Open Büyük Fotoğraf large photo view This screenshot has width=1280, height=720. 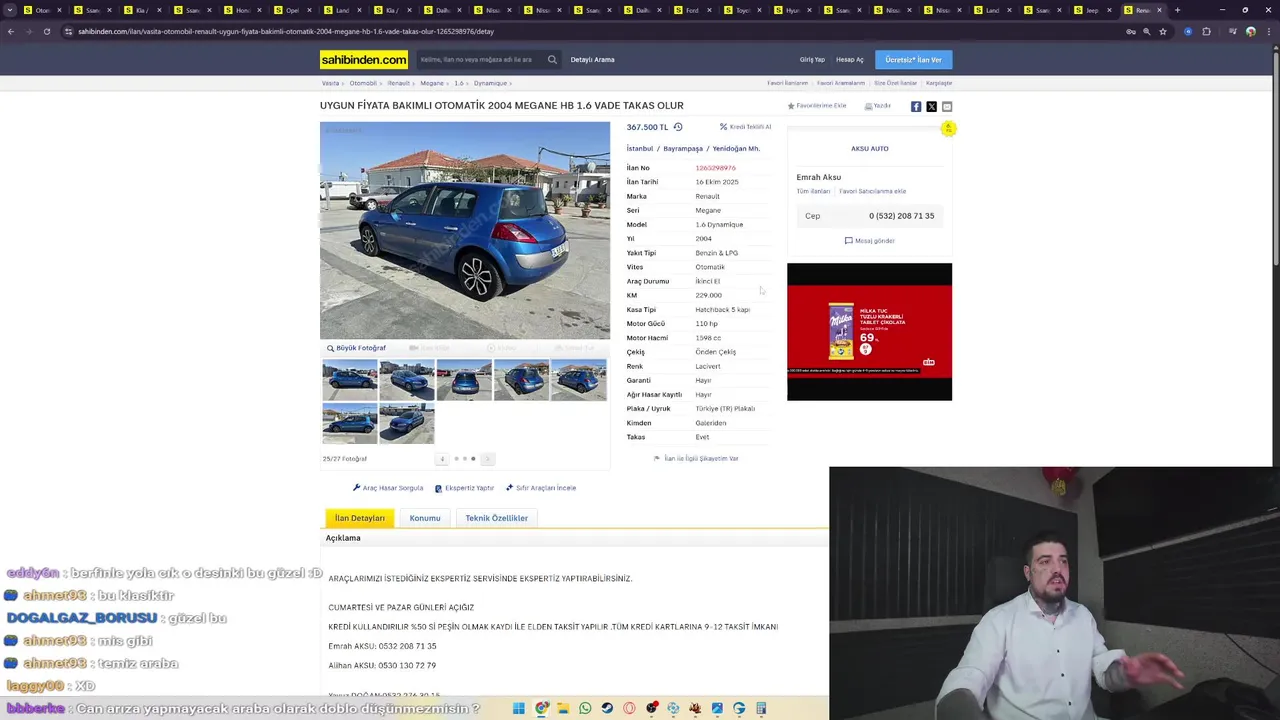click(x=356, y=348)
